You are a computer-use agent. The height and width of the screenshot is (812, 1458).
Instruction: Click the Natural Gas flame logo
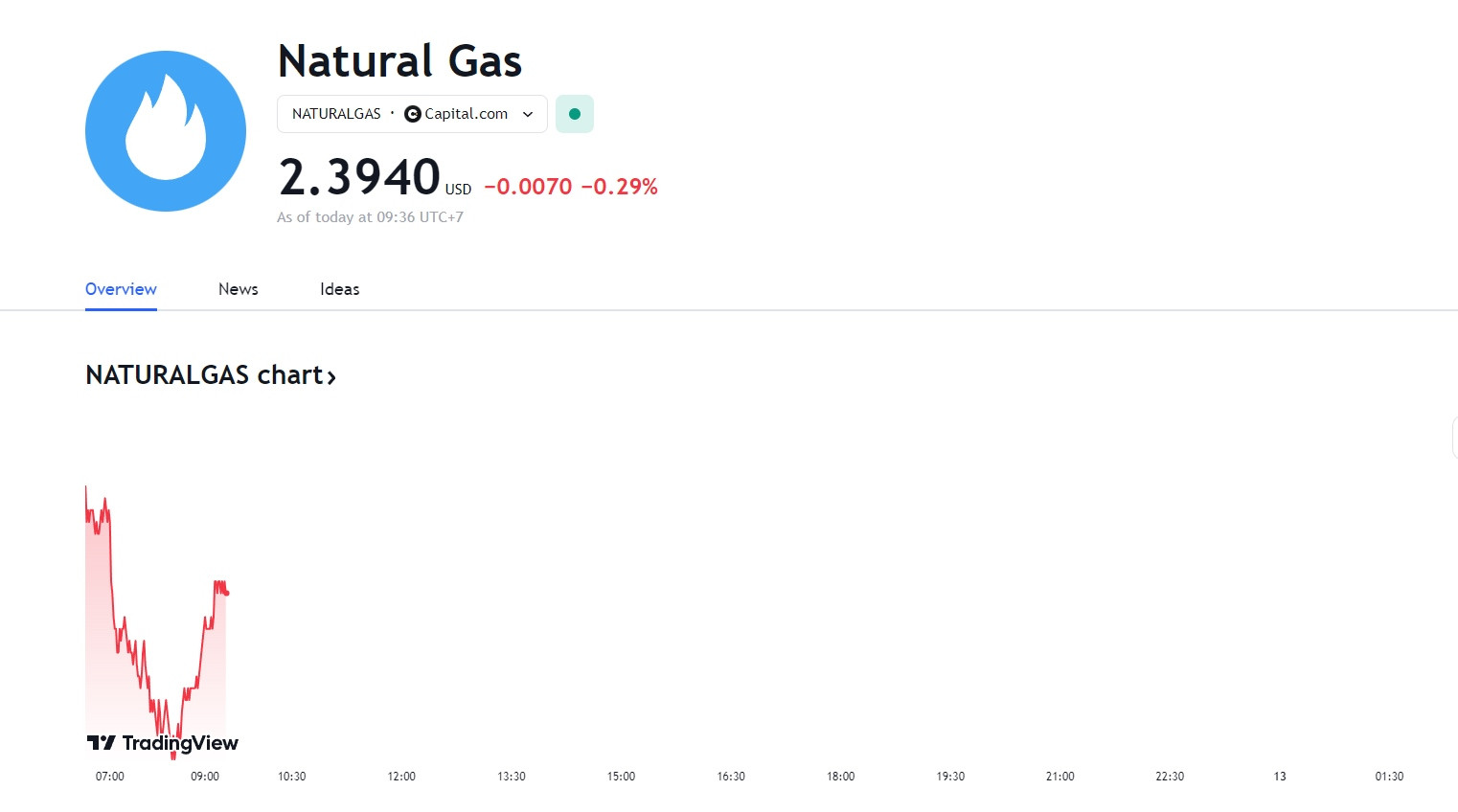click(x=166, y=131)
